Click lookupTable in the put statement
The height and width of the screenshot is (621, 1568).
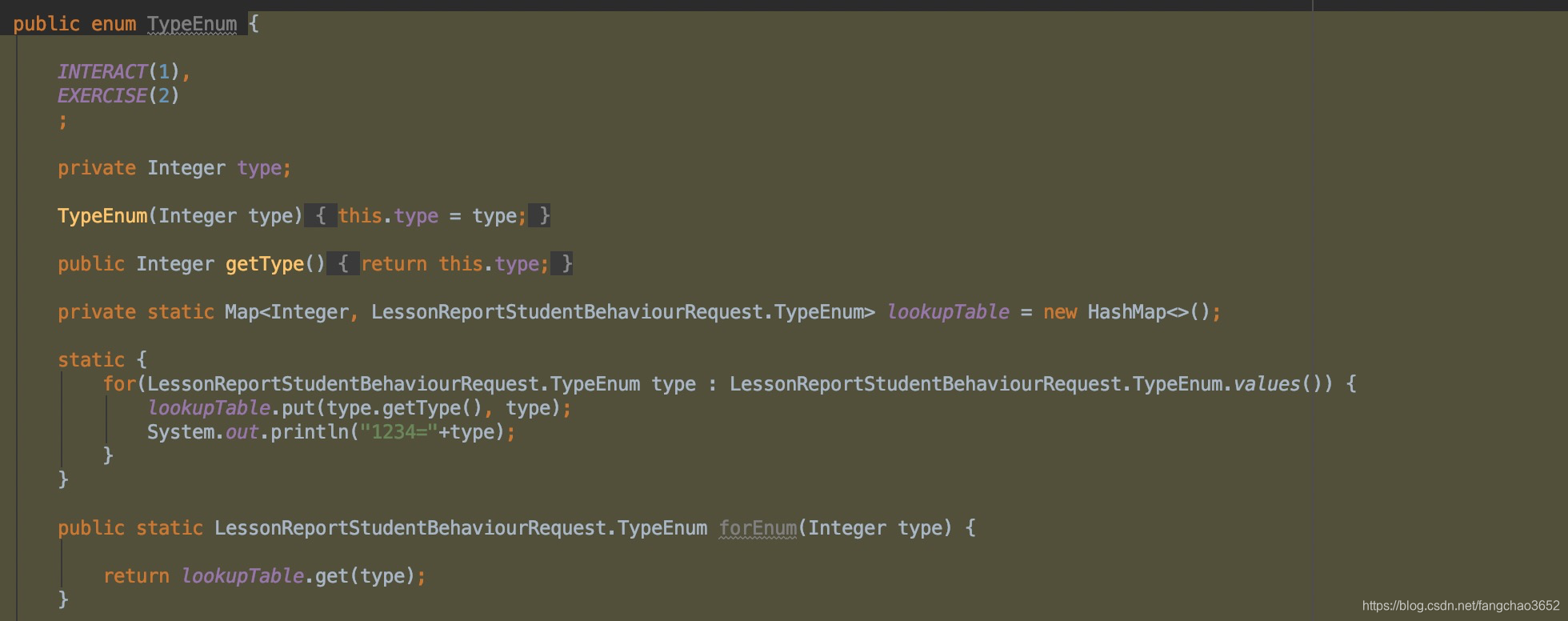click(x=209, y=408)
